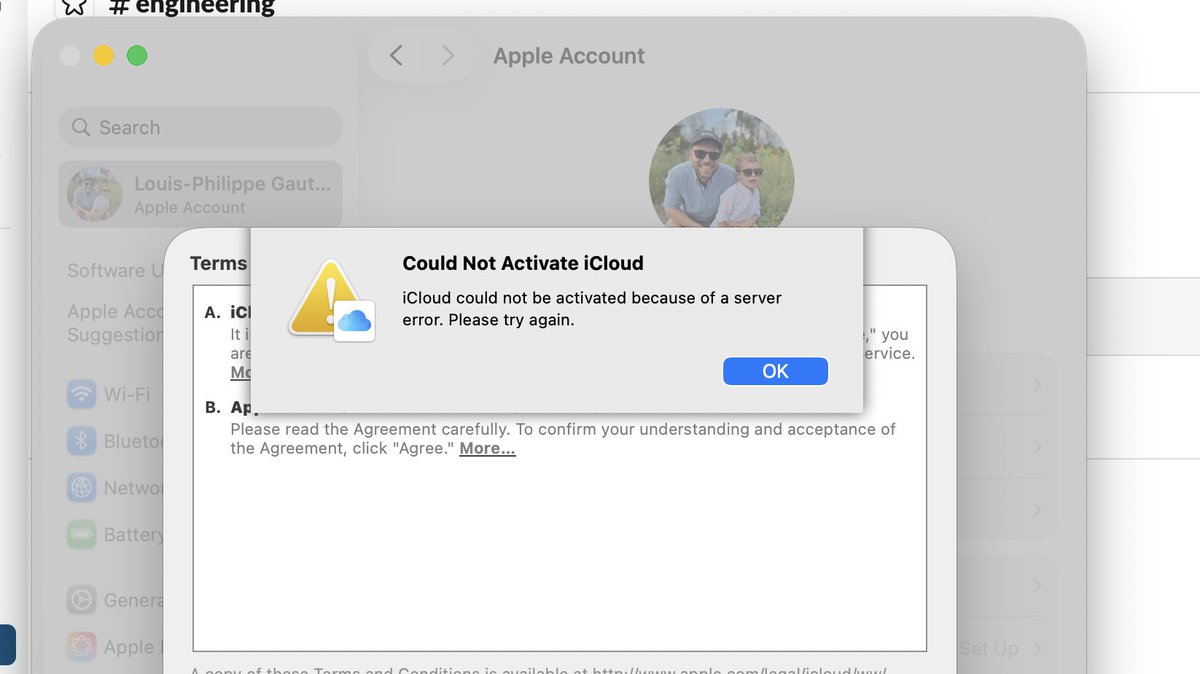The width and height of the screenshot is (1200, 674).
Task: Click 'Could Not Activate iCloud' heading
Action: click(x=523, y=264)
